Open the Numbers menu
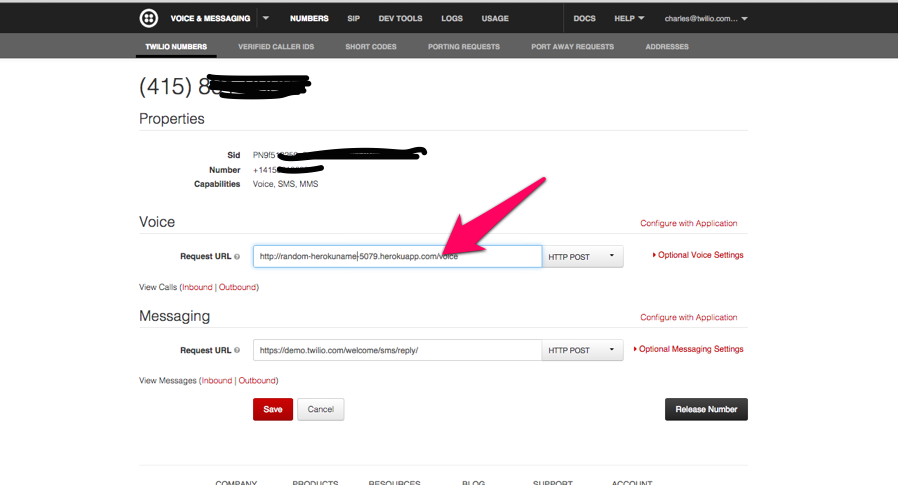This screenshot has width=898, height=485. pyautogui.click(x=309, y=18)
